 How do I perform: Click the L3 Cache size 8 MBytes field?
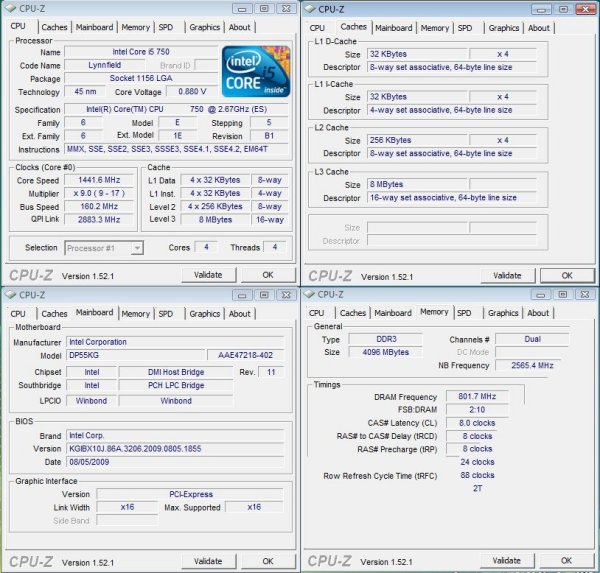pos(417,184)
